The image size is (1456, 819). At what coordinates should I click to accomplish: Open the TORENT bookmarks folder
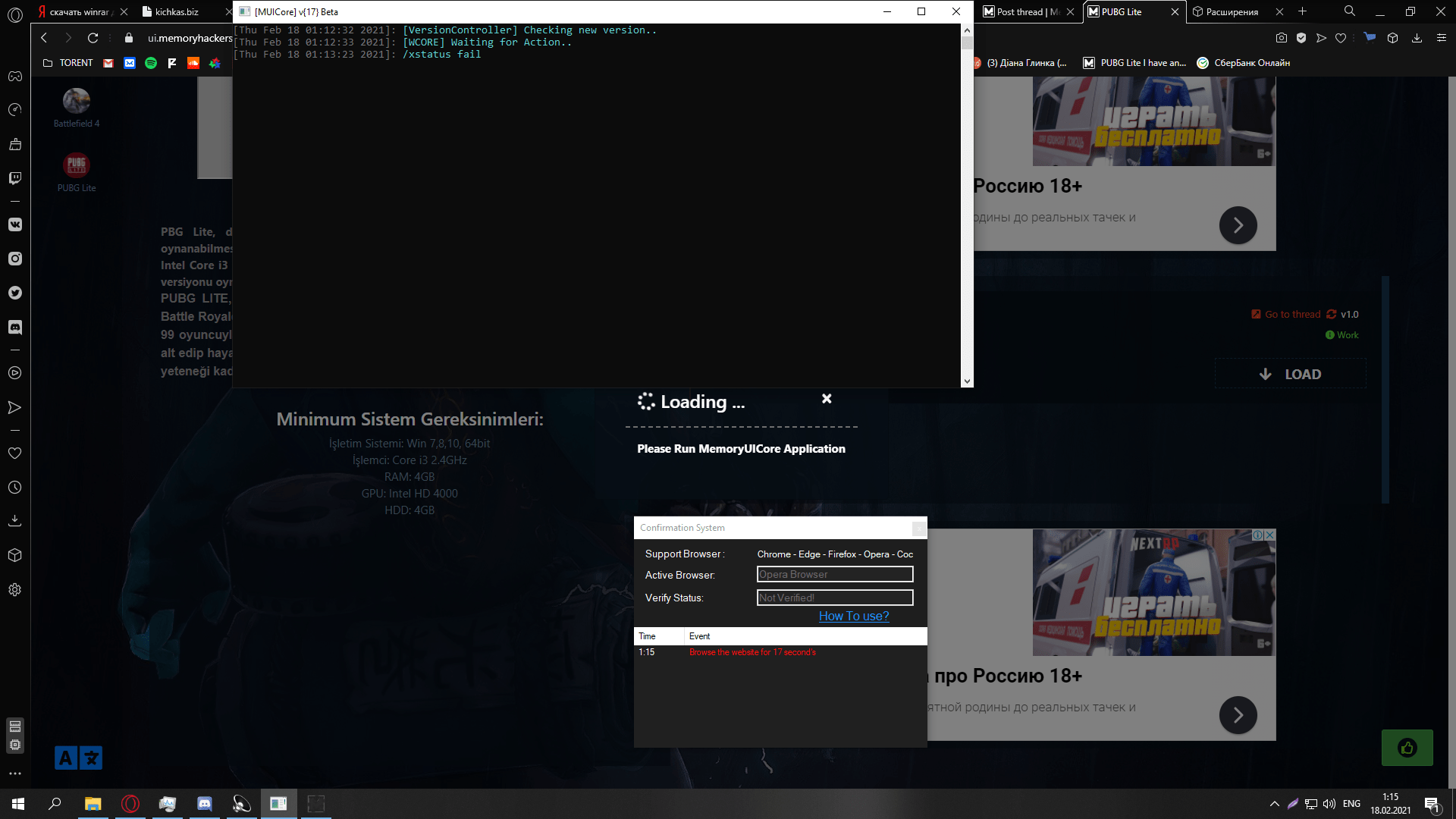click(67, 63)
